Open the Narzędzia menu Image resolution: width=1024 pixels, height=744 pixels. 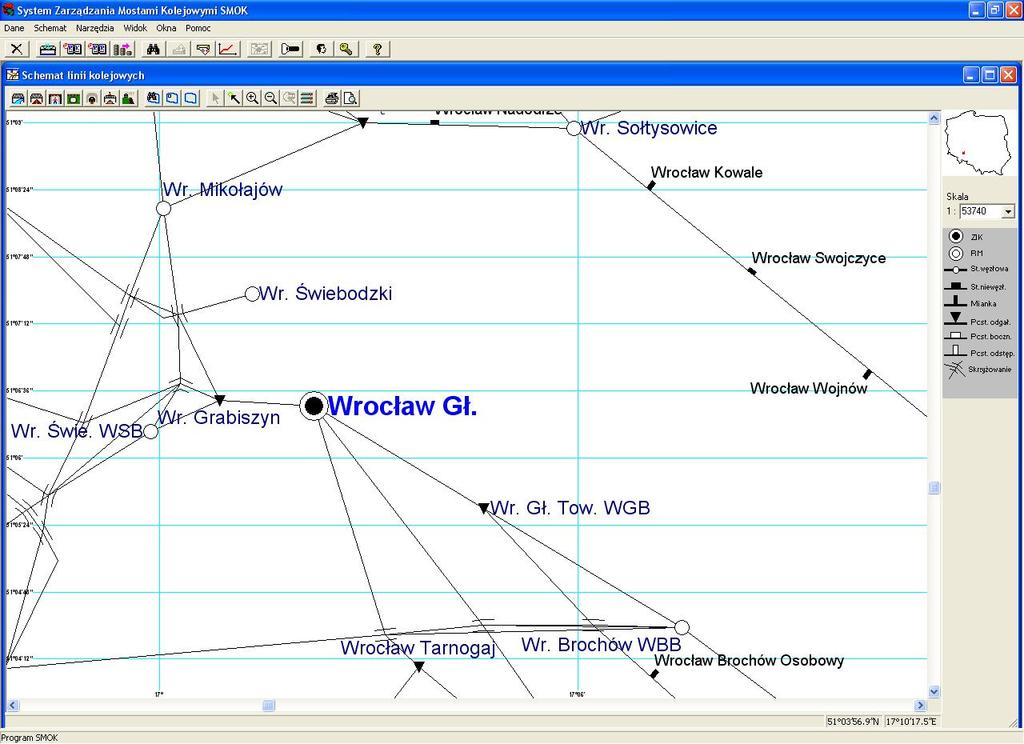[x=95, y=28]
